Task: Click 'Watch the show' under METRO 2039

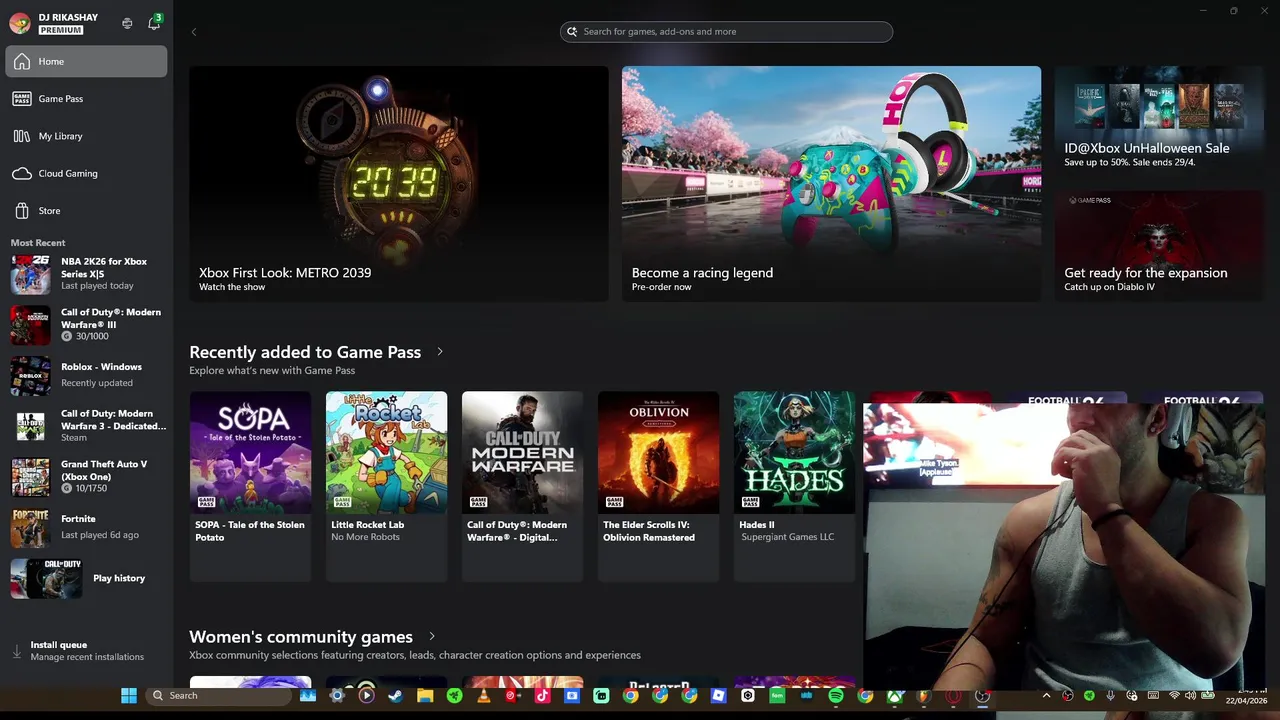Action: [x=232, y=287]
